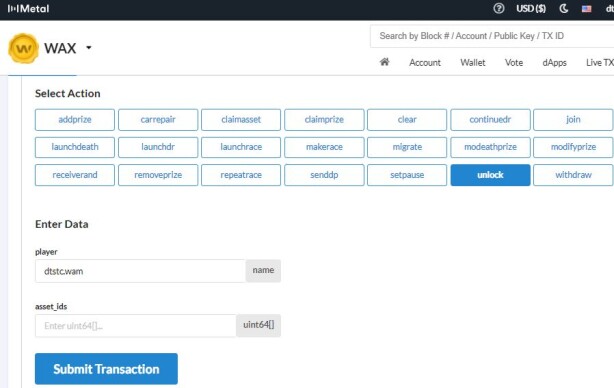Select the modifyprize action
The width and height of the screenshot is (614, 388).
pos(573,147)
